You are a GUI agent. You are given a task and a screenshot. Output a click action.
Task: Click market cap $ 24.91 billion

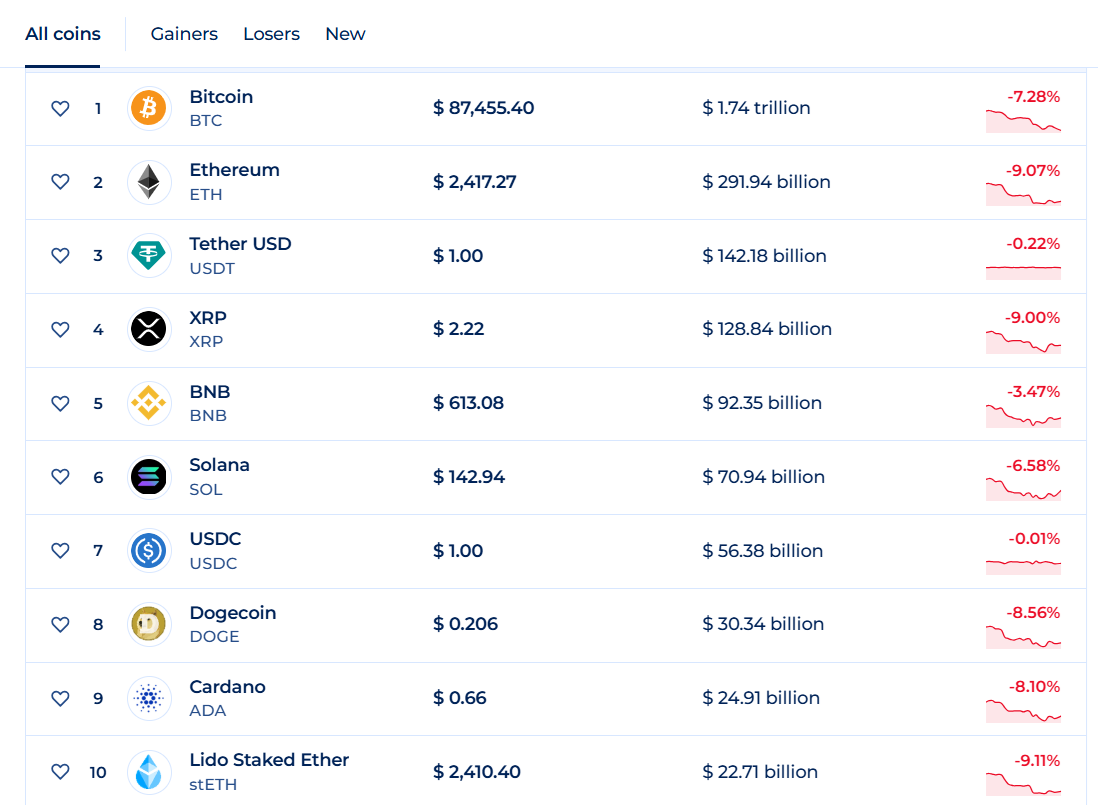click(x=761, y=698)
